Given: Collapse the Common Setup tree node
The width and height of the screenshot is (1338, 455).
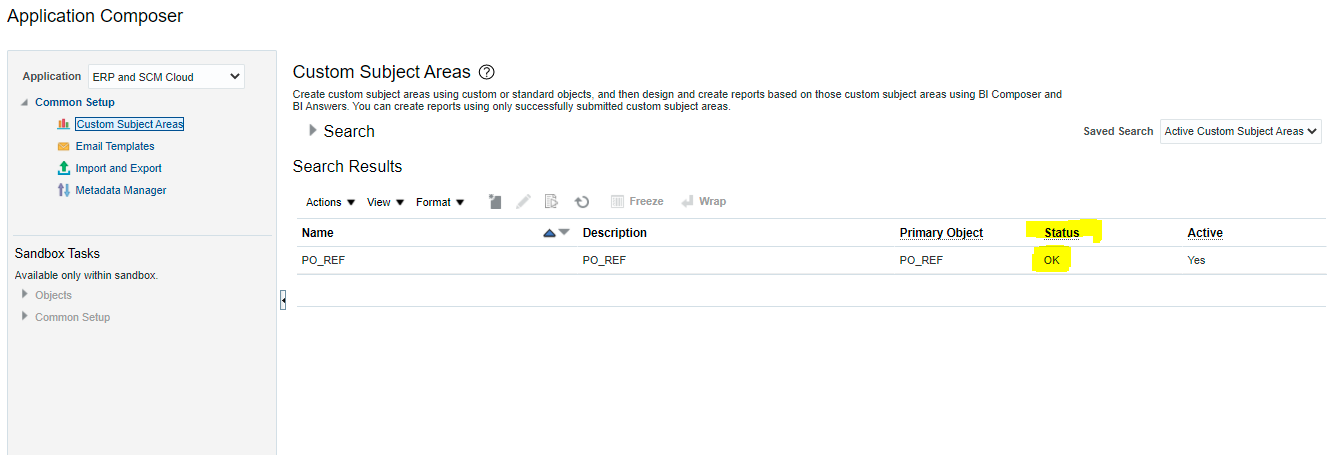Looking at the screenshot, I should [24, 102].
